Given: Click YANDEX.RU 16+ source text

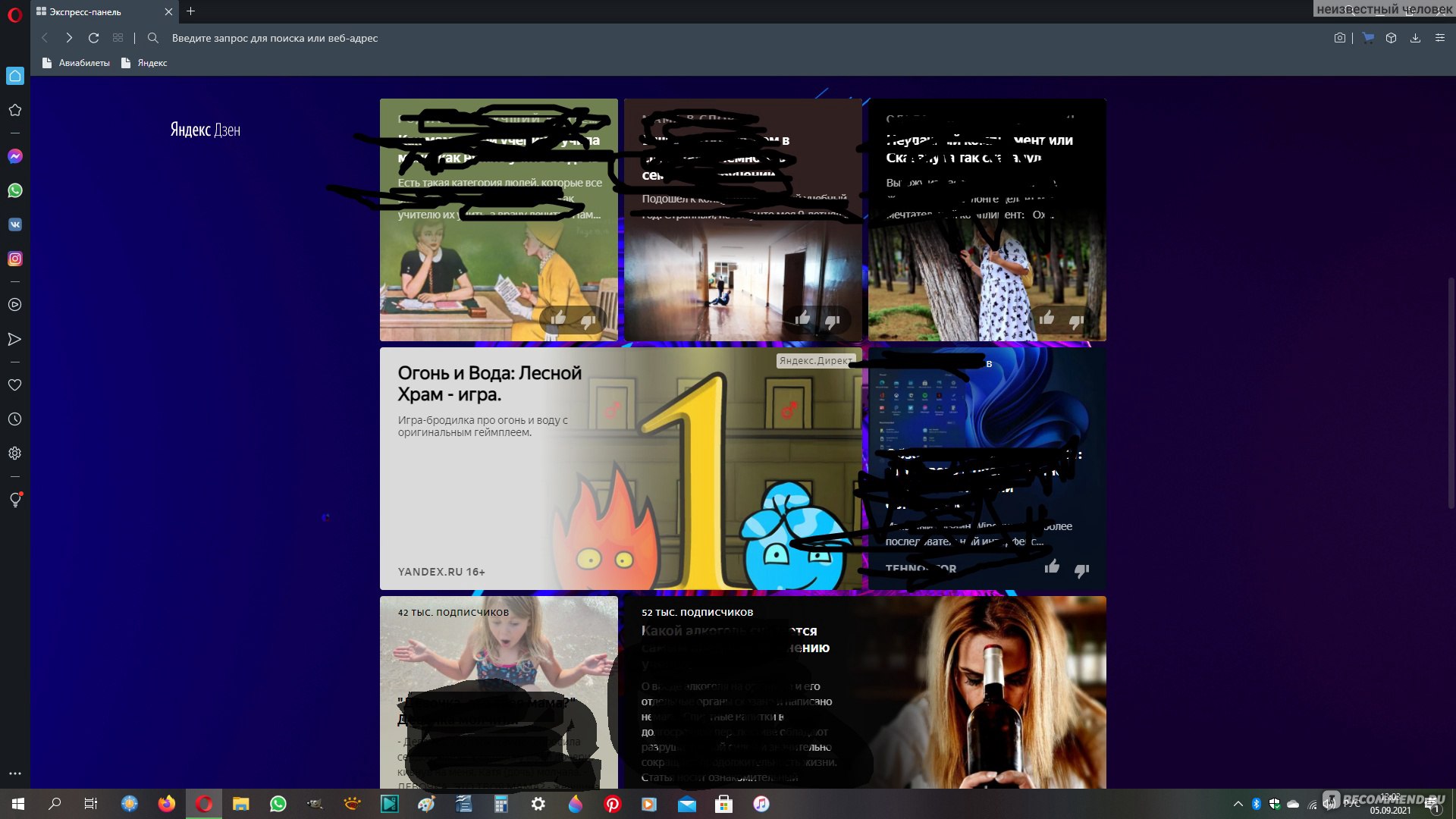Looking at the screenshot, I should click(441, 572).
